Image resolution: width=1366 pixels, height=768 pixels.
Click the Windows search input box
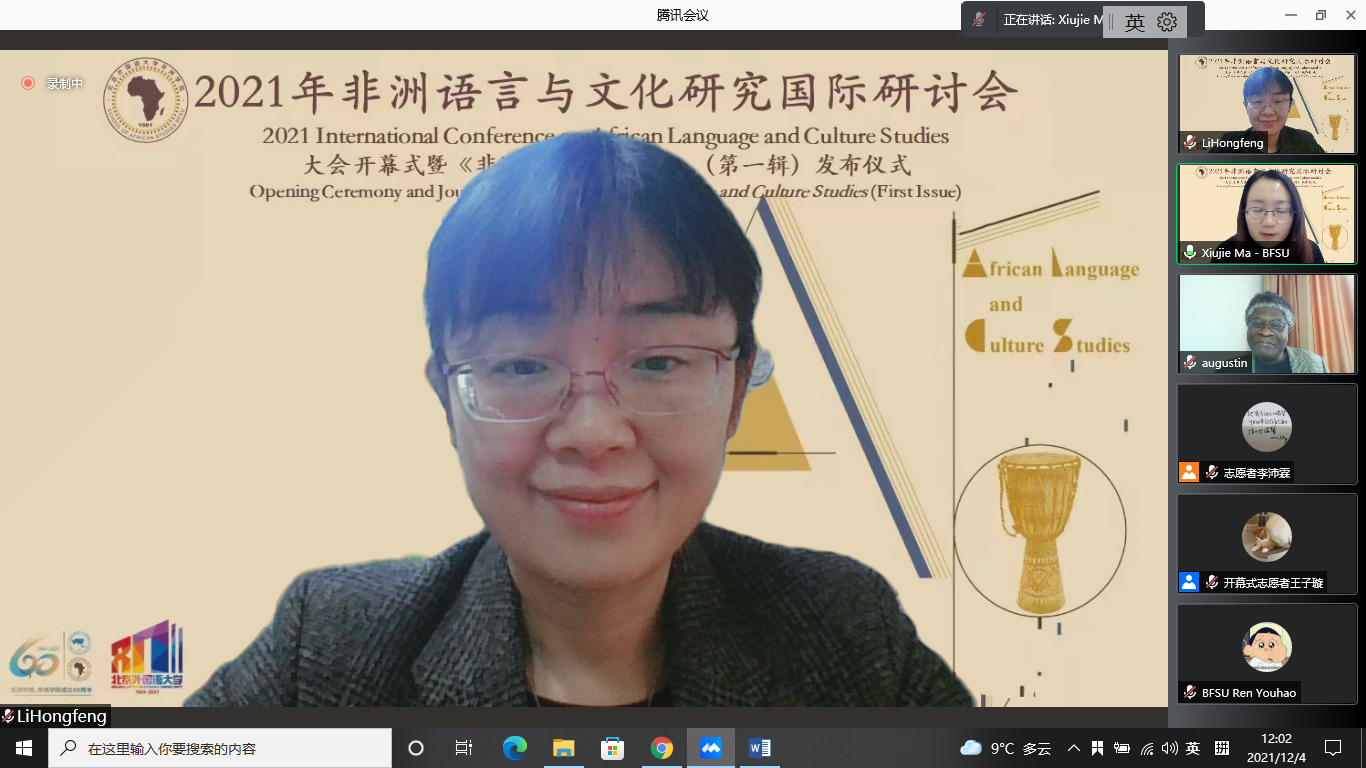(220, 748)
